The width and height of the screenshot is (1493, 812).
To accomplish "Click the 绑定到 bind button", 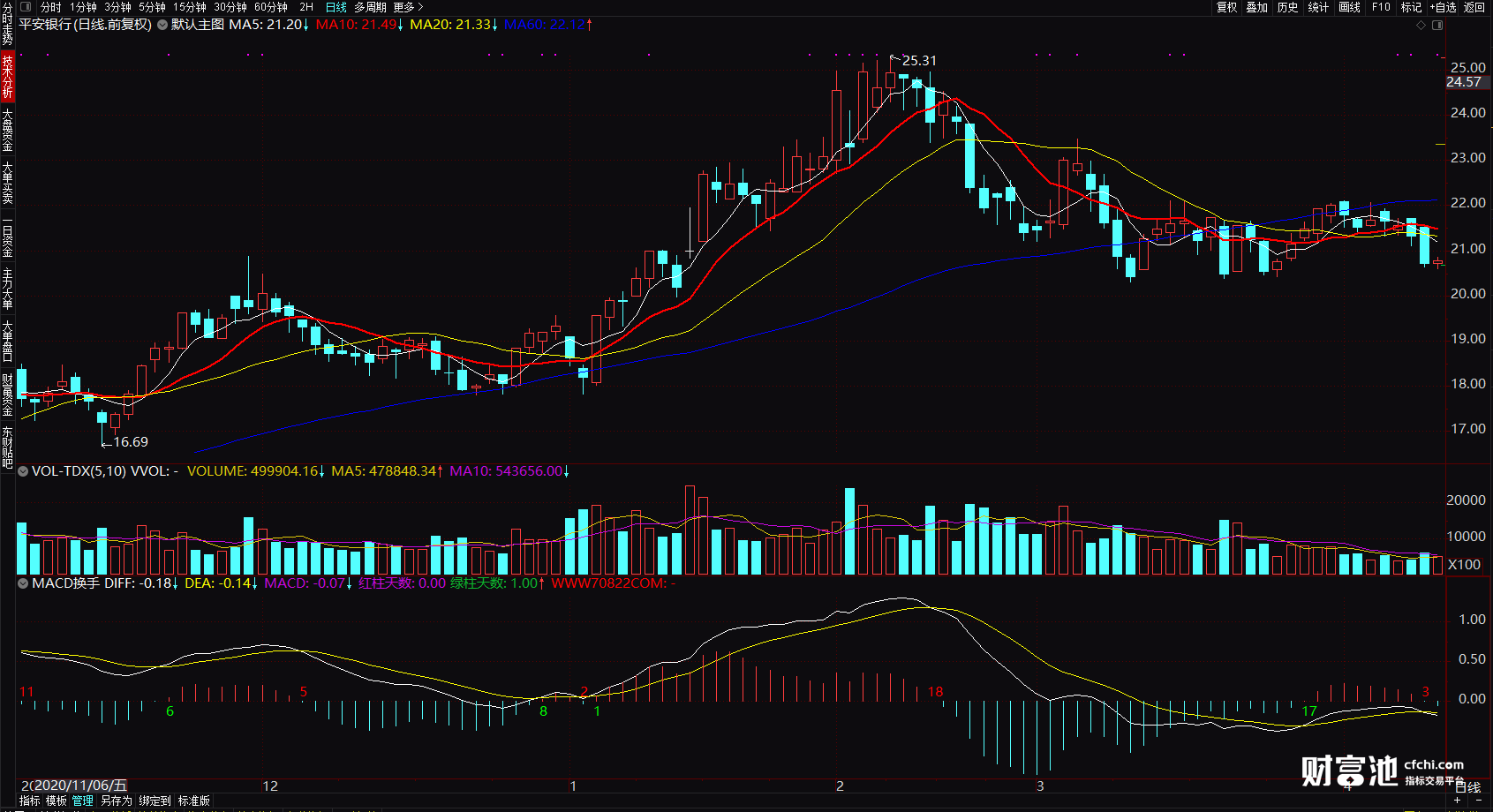I will tap(155, 801).
